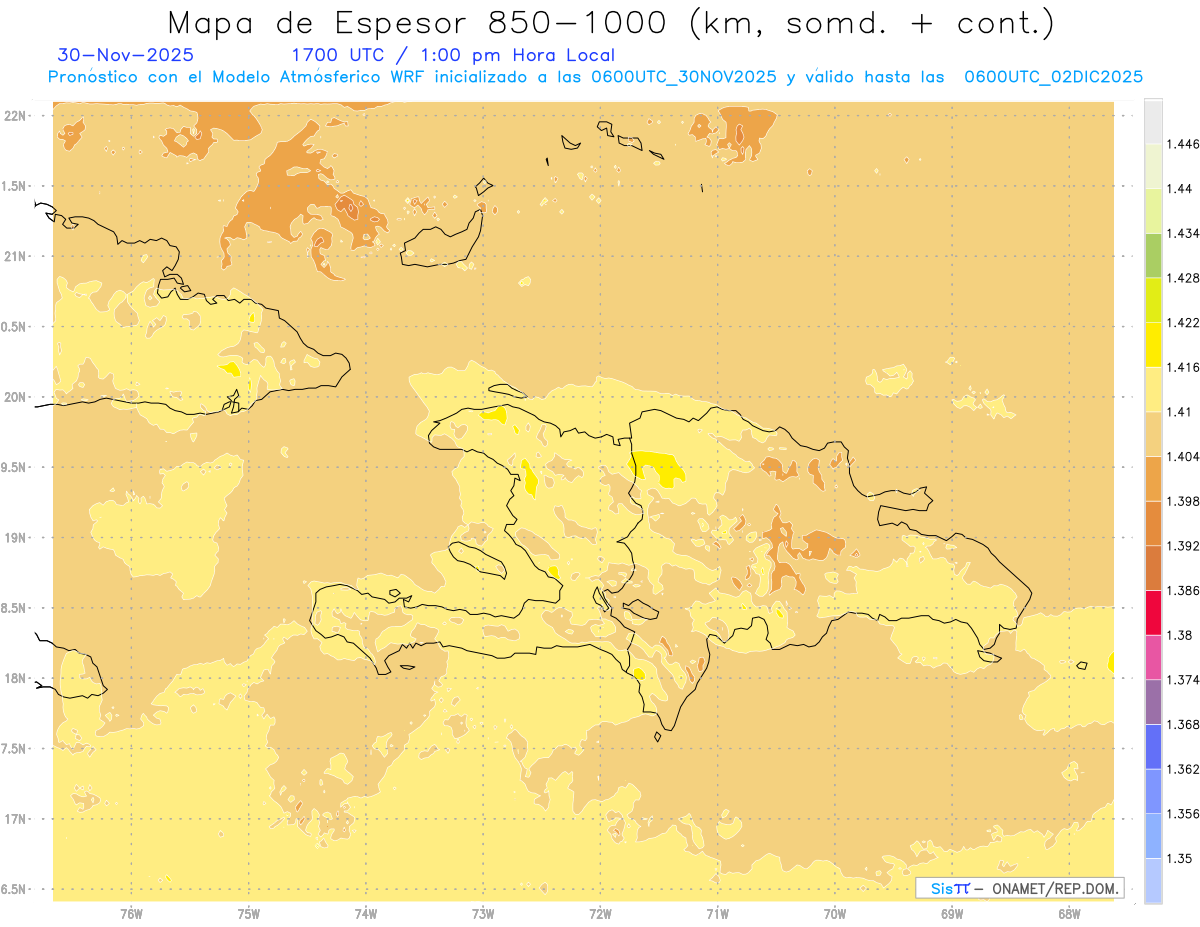The height and width of the screenshot is (927, 1200).
Task: Select the blue legend swatch between 1.362 and 1.368
Action: pyautogui.click(x=1153, y=747)
